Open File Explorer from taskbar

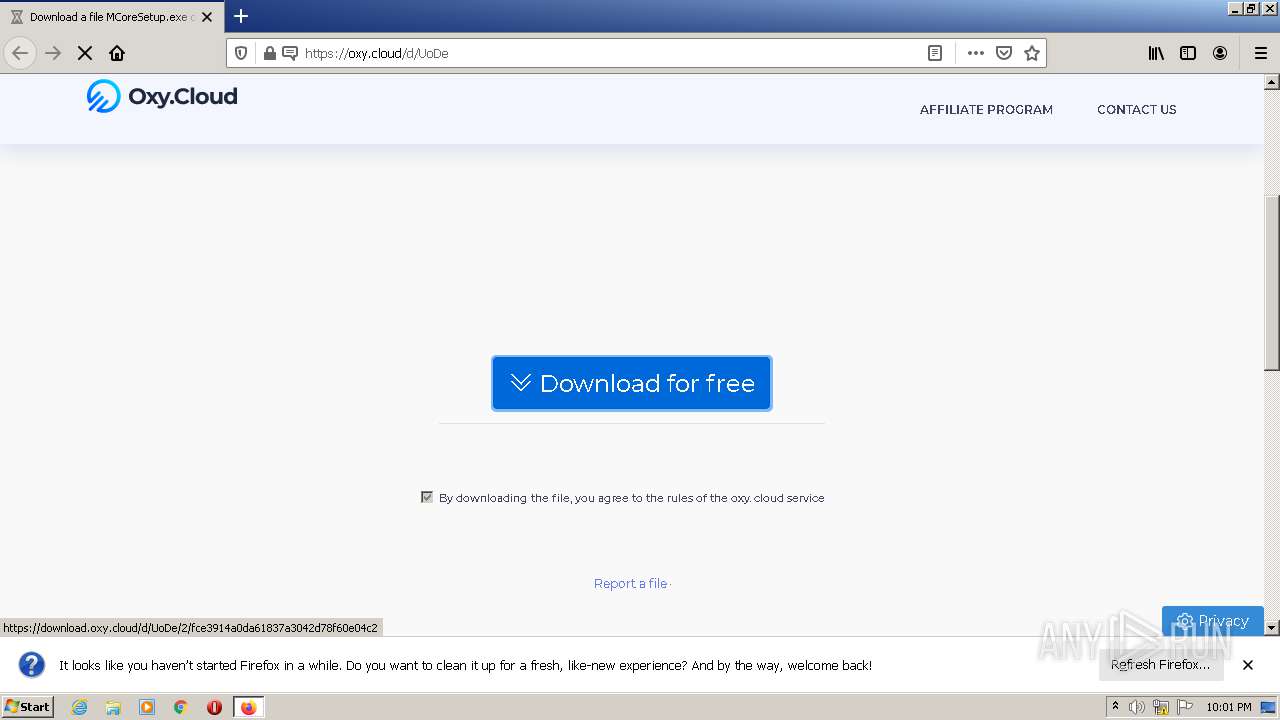coord(113,707)
